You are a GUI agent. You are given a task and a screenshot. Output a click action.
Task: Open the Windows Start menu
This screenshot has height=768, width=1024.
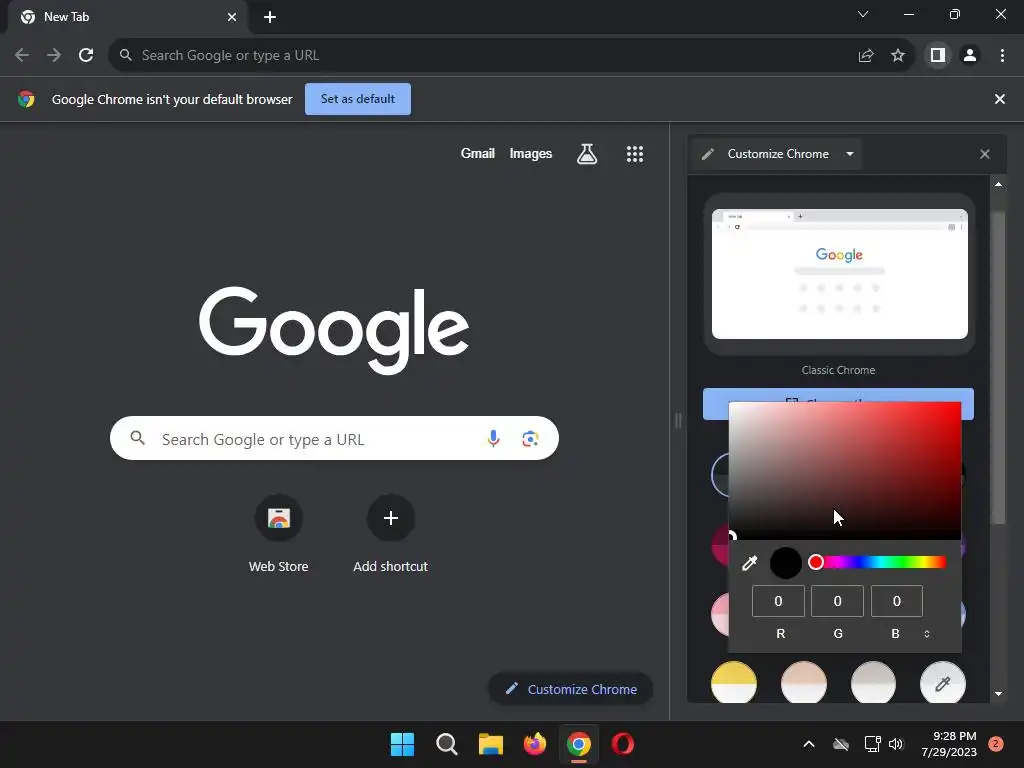402,744
